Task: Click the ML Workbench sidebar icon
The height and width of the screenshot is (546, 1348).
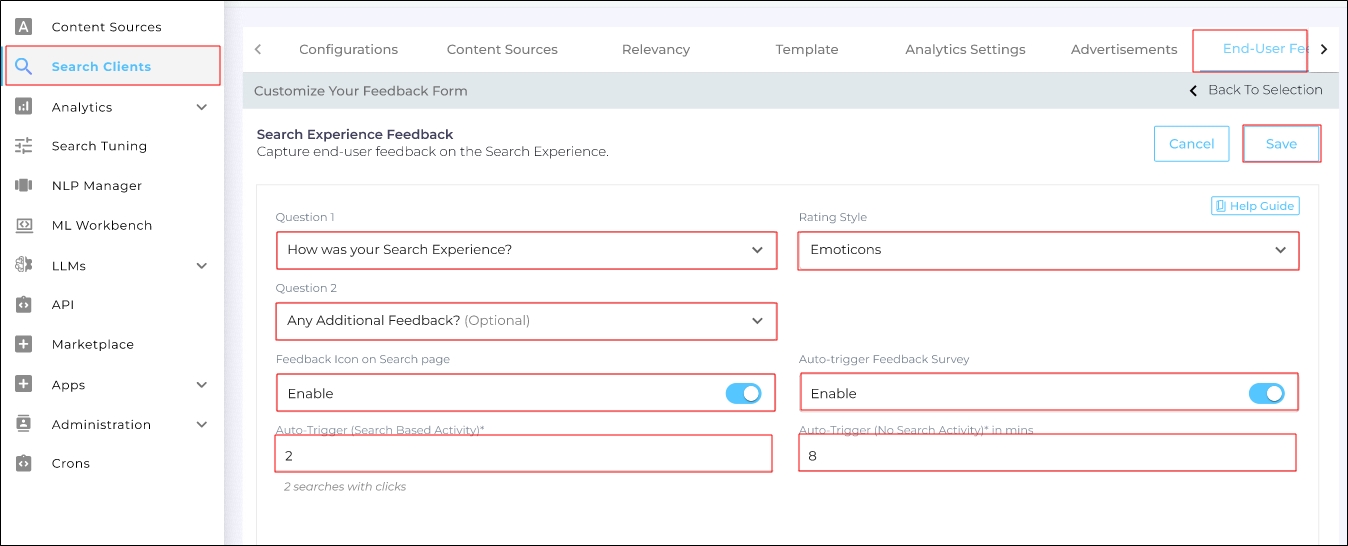Action: click(x=24, y=226)
